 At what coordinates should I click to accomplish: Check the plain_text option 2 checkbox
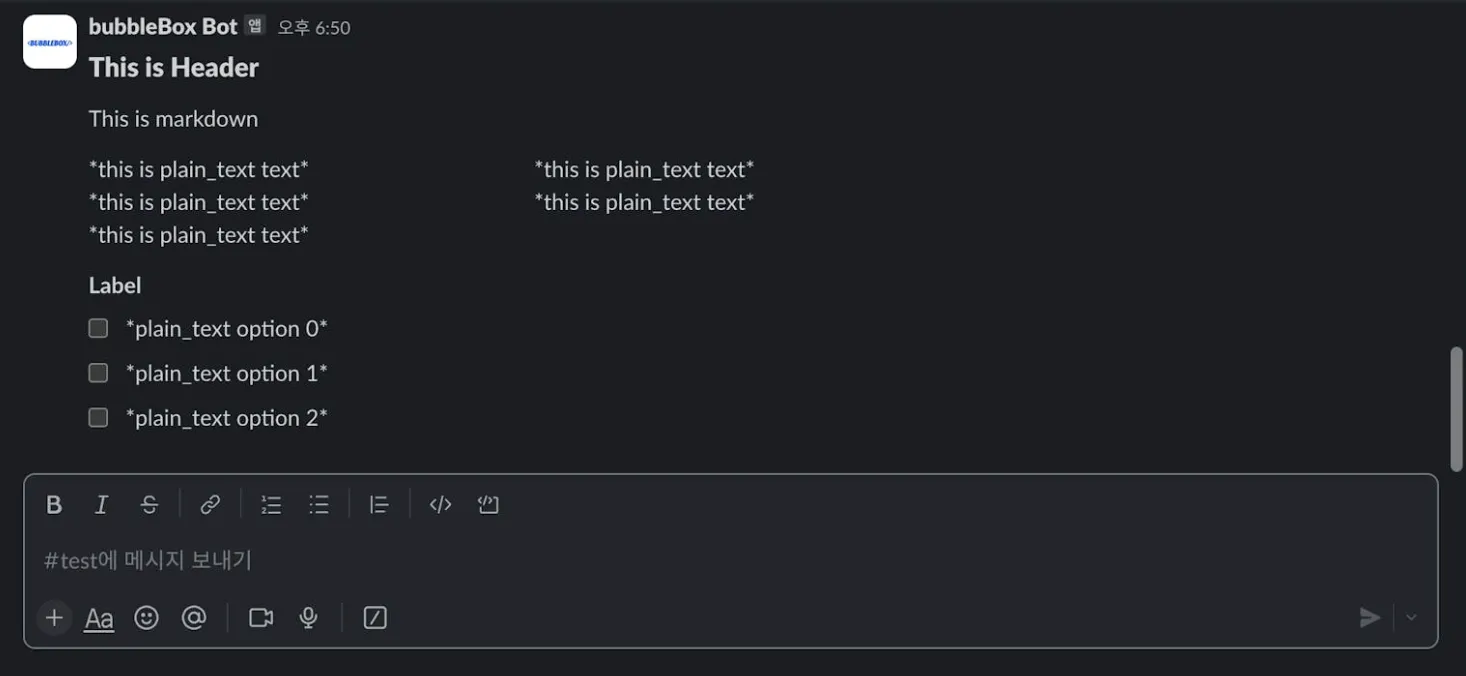click(x=98, y=417)
